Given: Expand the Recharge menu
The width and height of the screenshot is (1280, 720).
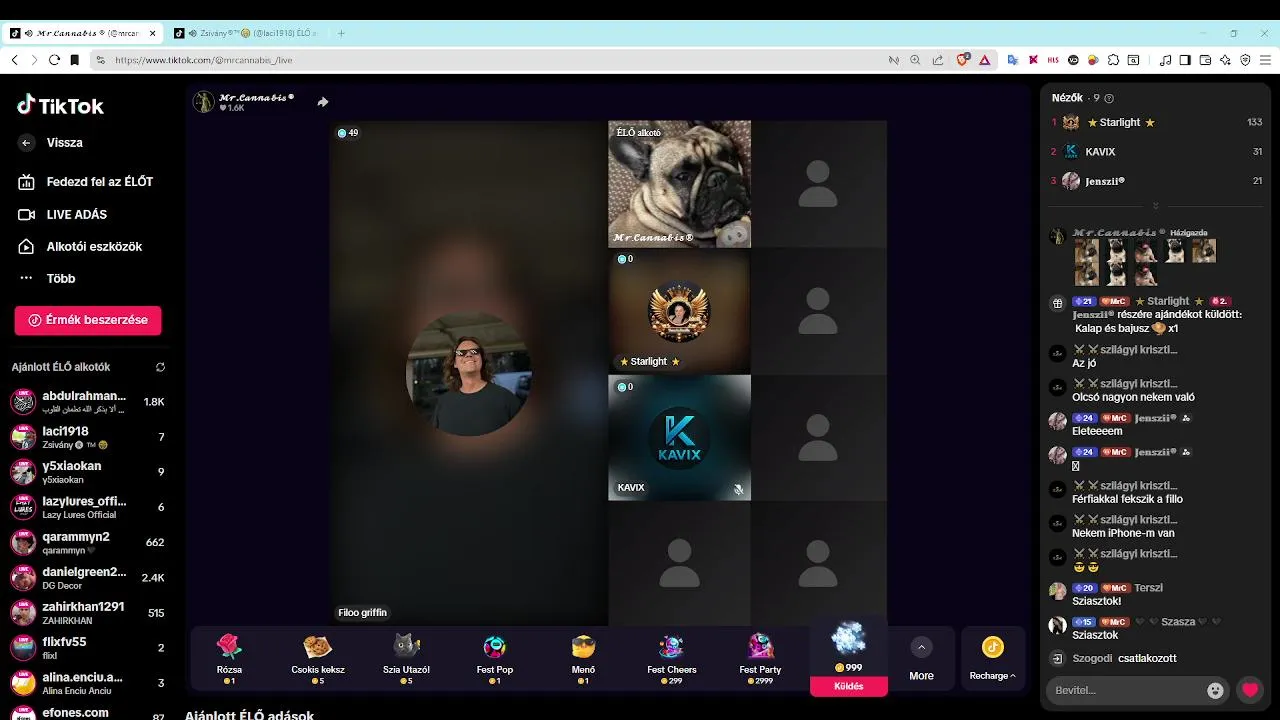Looking at the screenshot, I should [x=992, y=659].
